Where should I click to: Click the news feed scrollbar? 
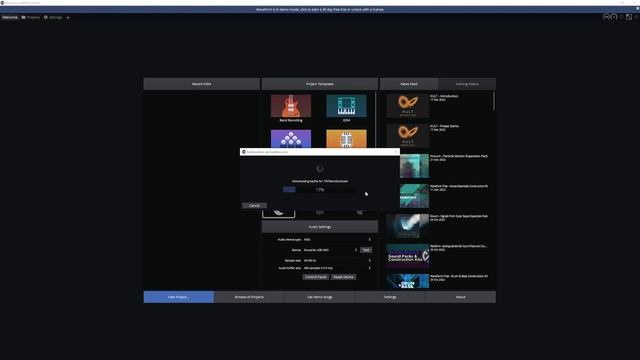494,101
